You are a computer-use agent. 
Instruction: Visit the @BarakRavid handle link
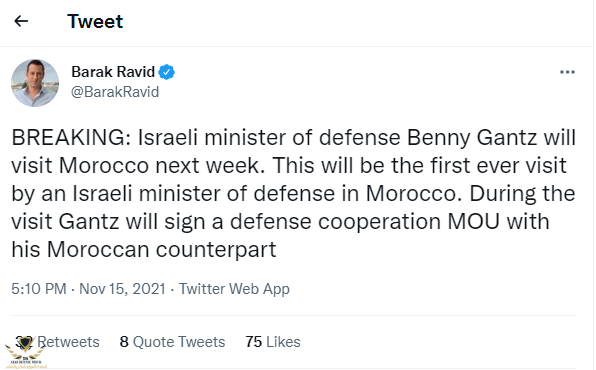click(x=115, y=92)
